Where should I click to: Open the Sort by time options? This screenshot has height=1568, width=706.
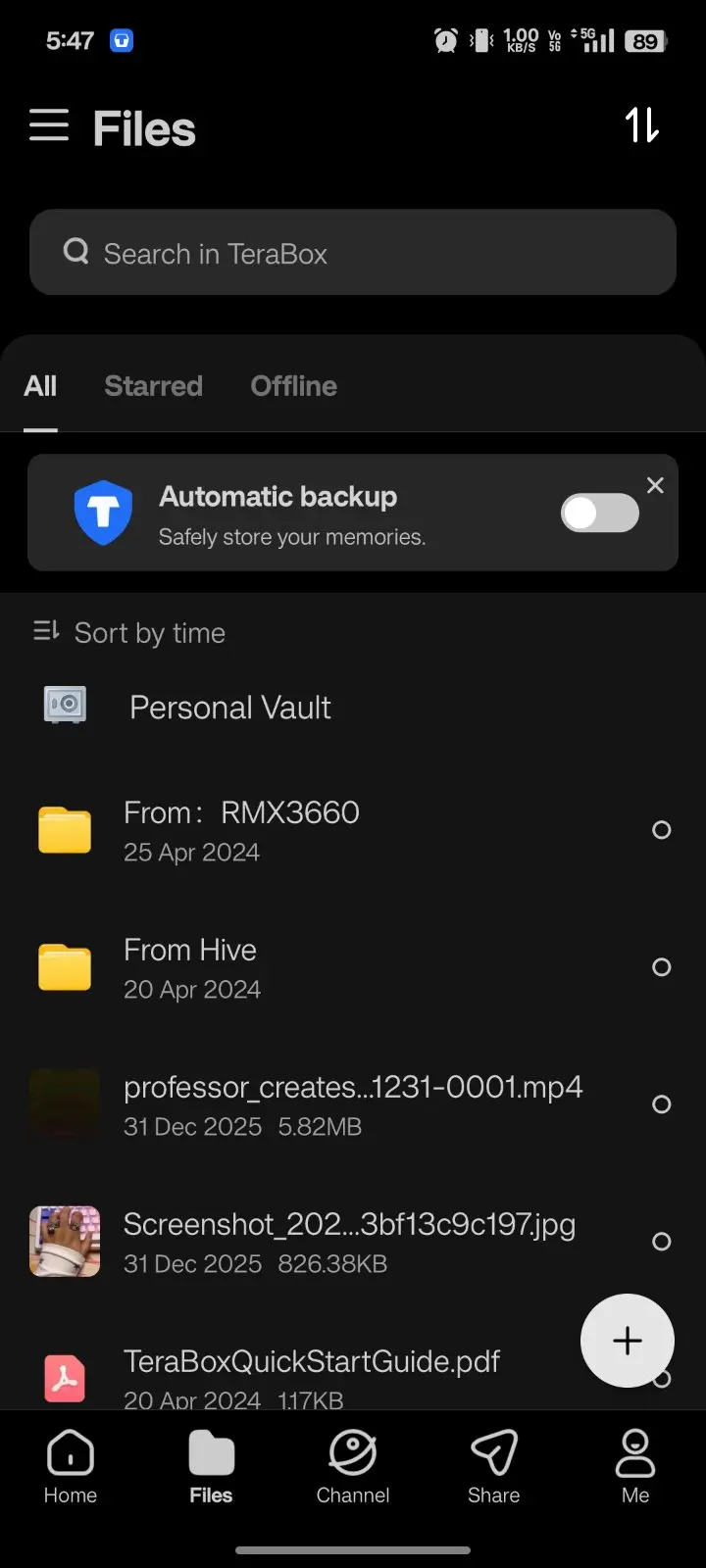[129, 633]
